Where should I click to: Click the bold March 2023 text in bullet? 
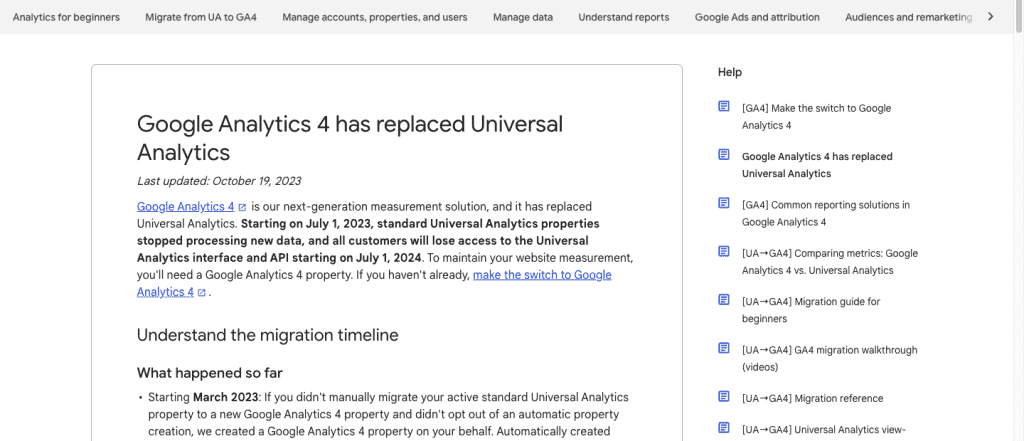point(224,397)
